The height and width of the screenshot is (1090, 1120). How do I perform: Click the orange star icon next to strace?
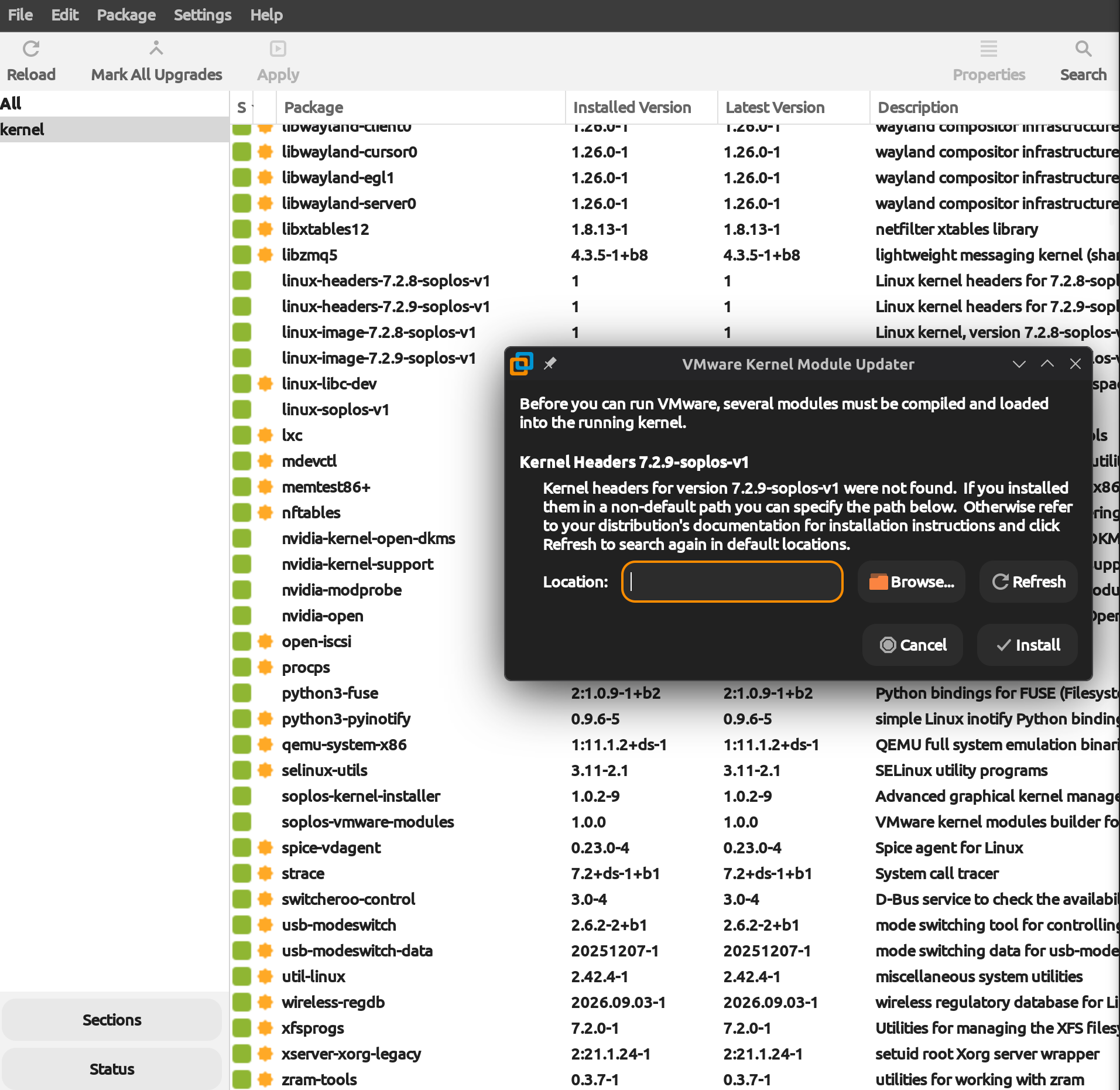[x=265, y=873]
